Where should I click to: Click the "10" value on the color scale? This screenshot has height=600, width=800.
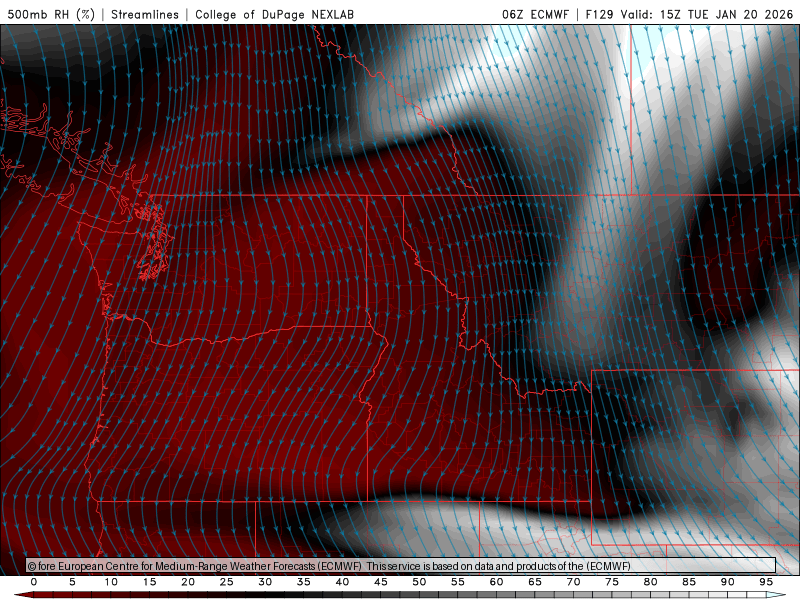(x=111, y=582)
